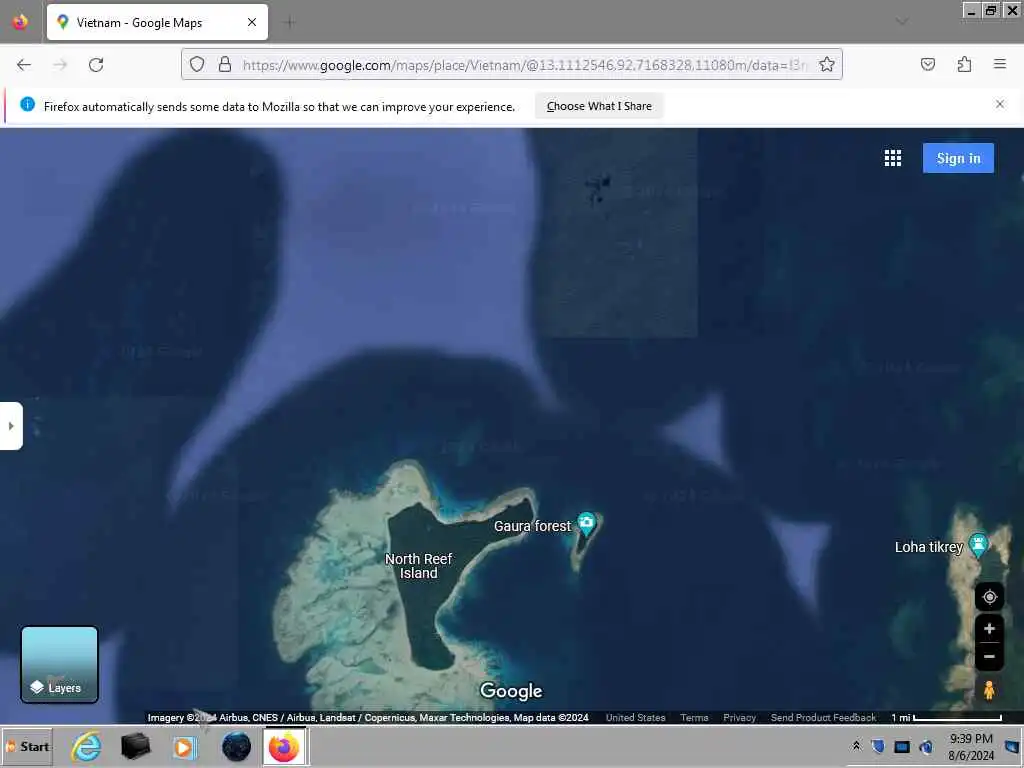Close the Vietnam - Google Maps tab
1024x768 pixels.
[x=252, y=22]
